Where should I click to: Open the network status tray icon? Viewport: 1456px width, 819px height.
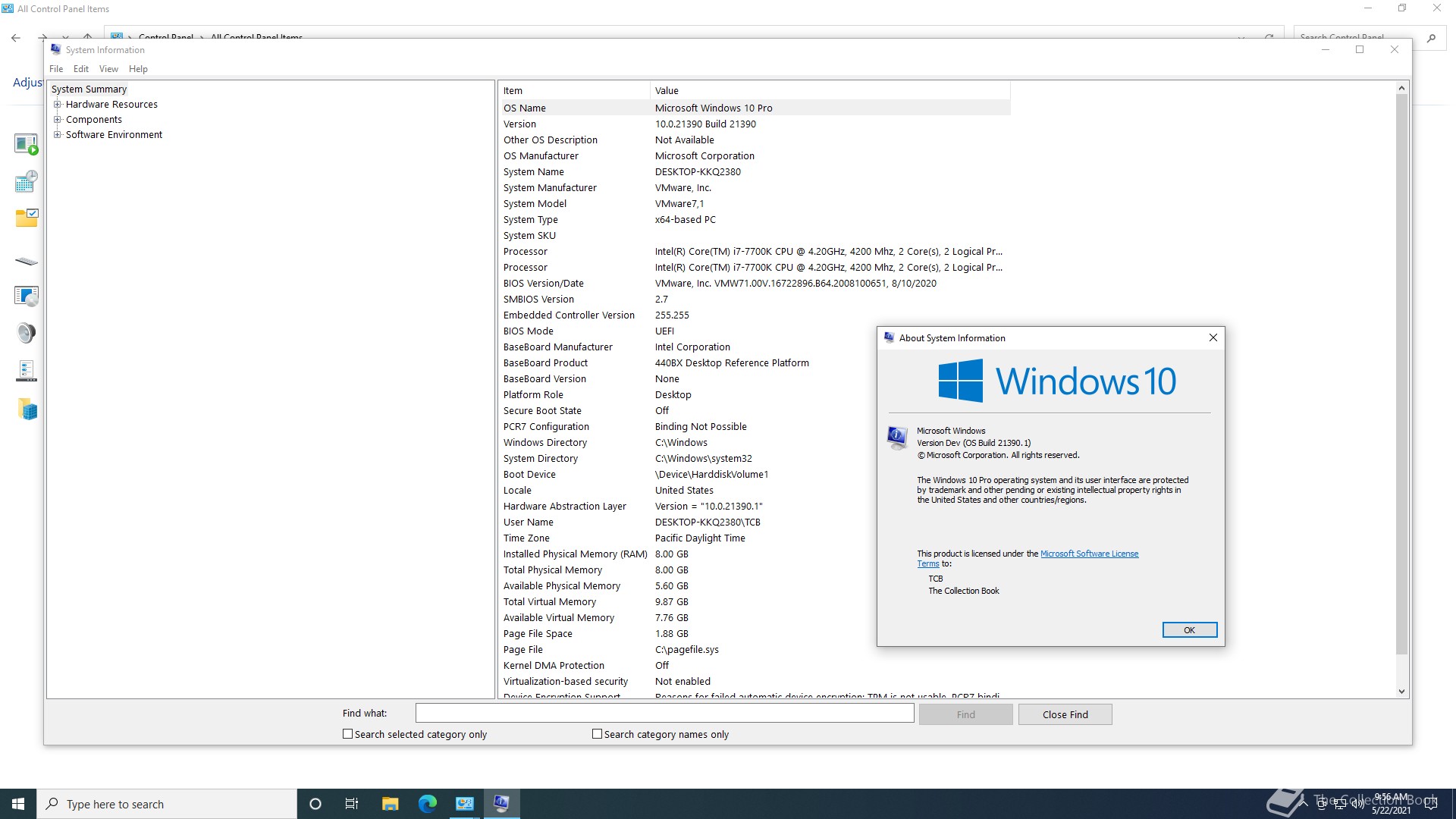click(1340, 804)
